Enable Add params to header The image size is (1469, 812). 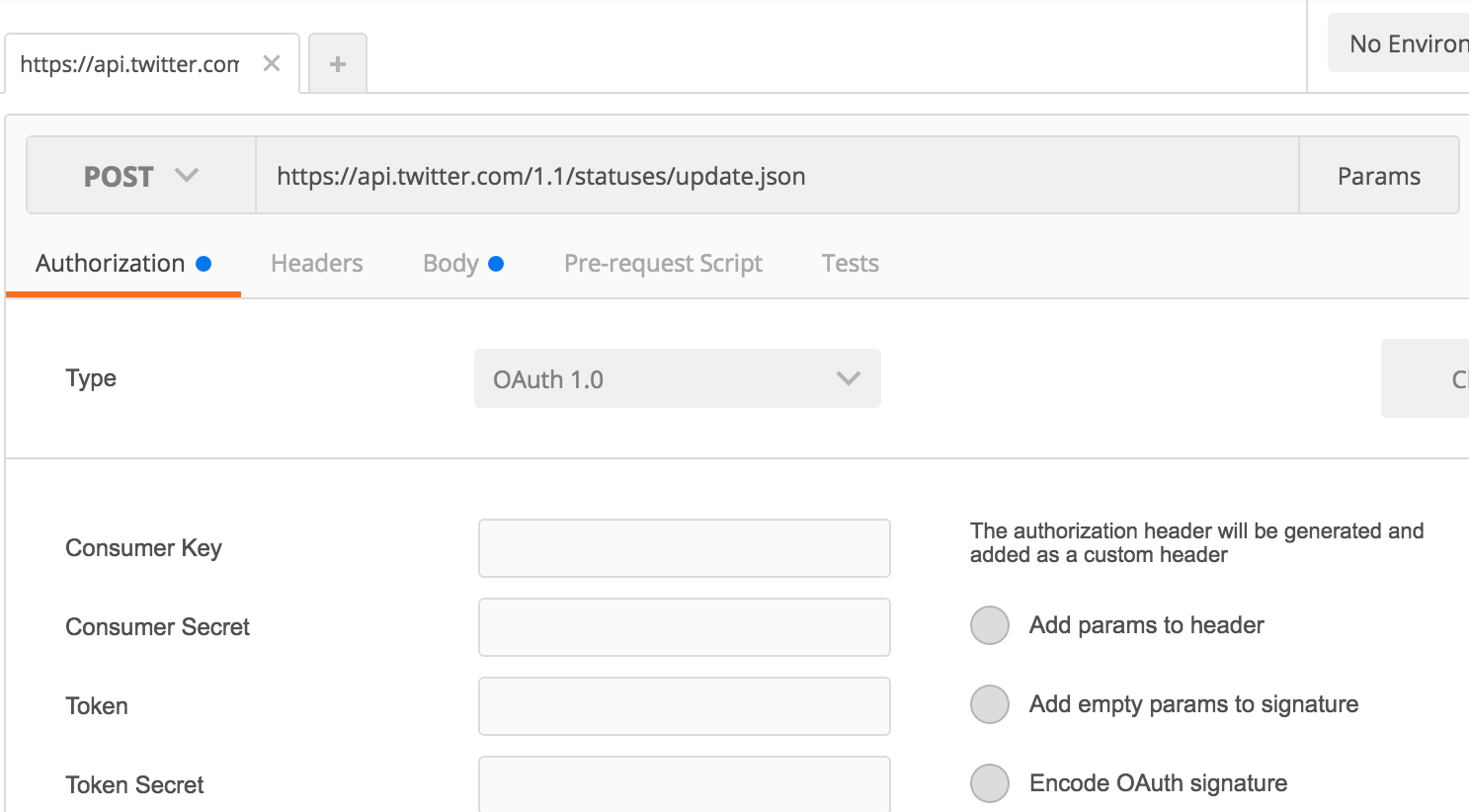point(990,625)
